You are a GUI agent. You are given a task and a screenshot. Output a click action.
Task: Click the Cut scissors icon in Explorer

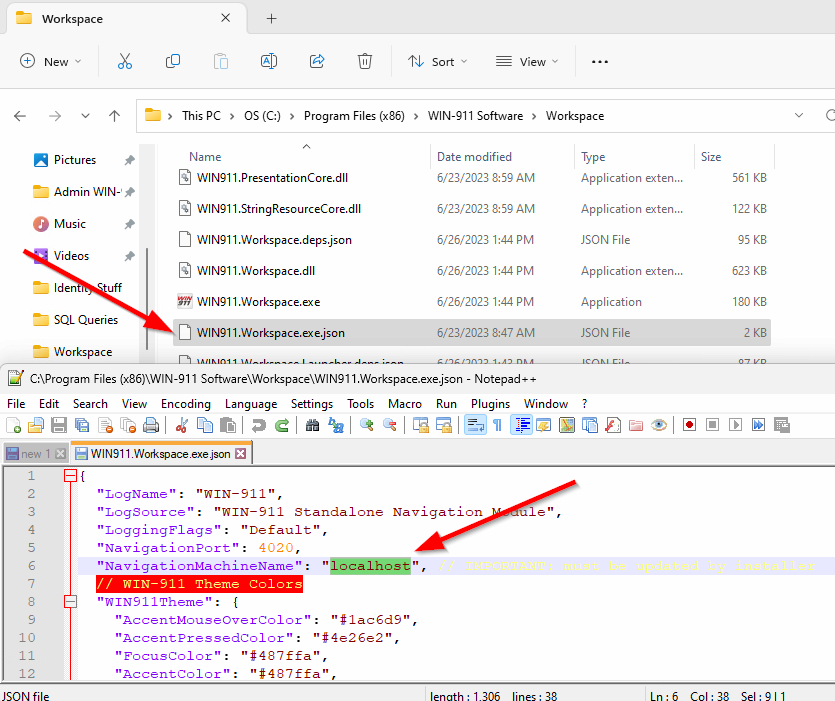pos(125,62)
